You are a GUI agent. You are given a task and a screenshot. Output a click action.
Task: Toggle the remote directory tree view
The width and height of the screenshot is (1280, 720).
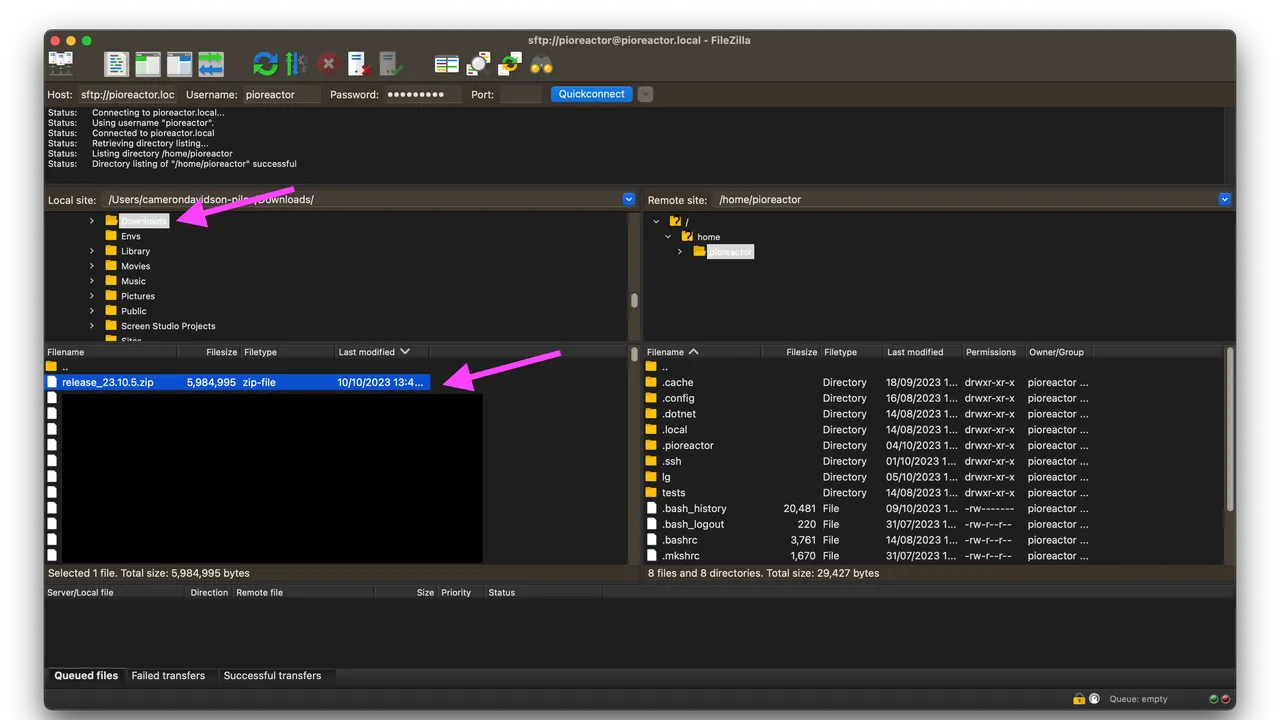point(179,64)
